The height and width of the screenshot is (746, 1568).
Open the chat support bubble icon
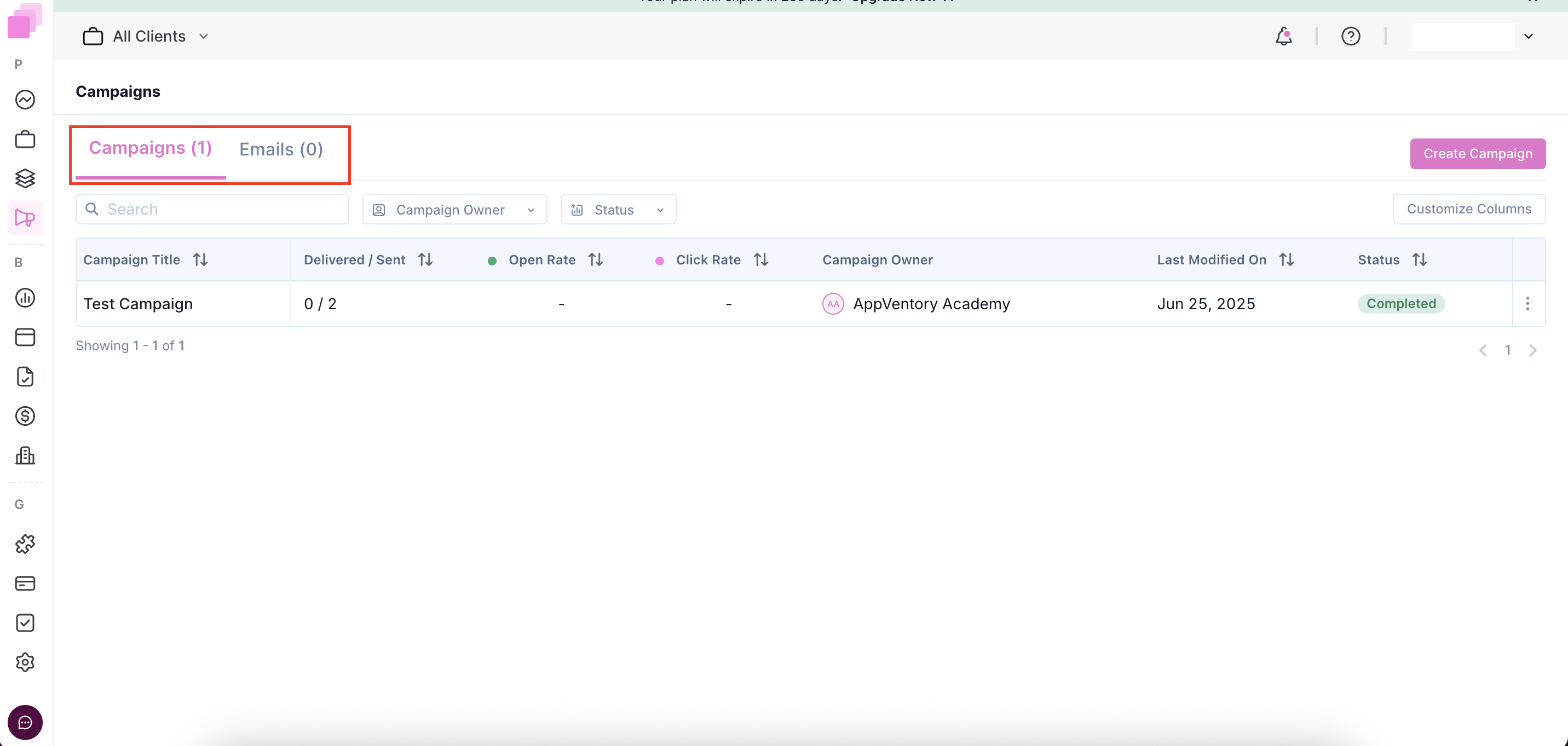tap(25, 722)
